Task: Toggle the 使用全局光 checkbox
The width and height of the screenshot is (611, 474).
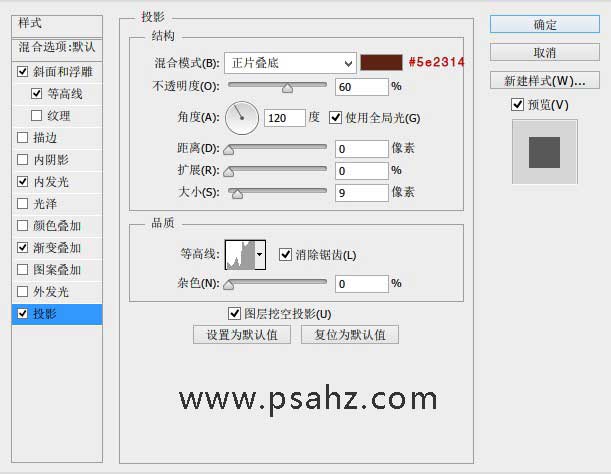Action: coord(335,118)
